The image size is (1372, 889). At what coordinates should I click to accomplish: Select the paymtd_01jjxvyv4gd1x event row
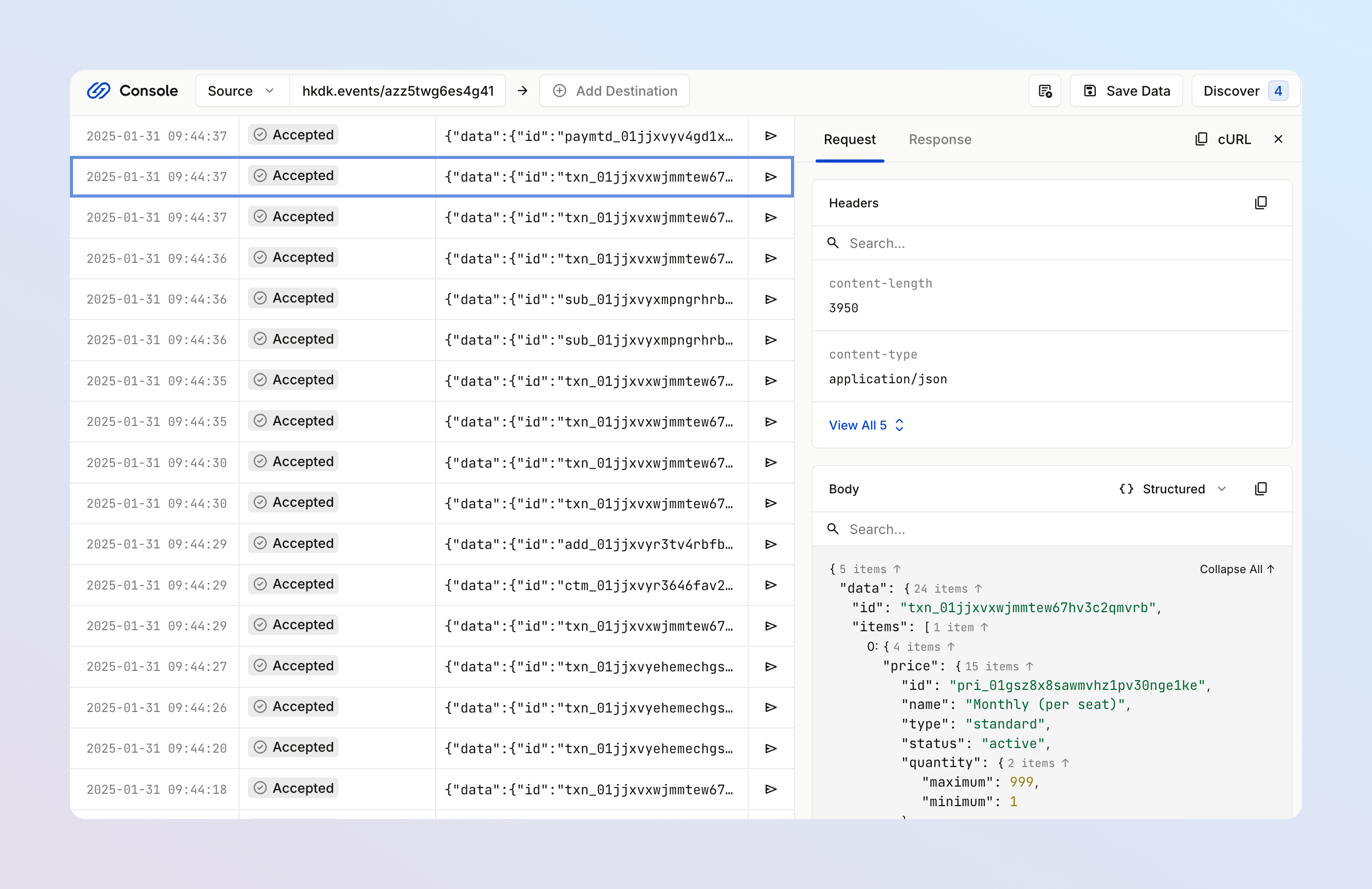432,136
